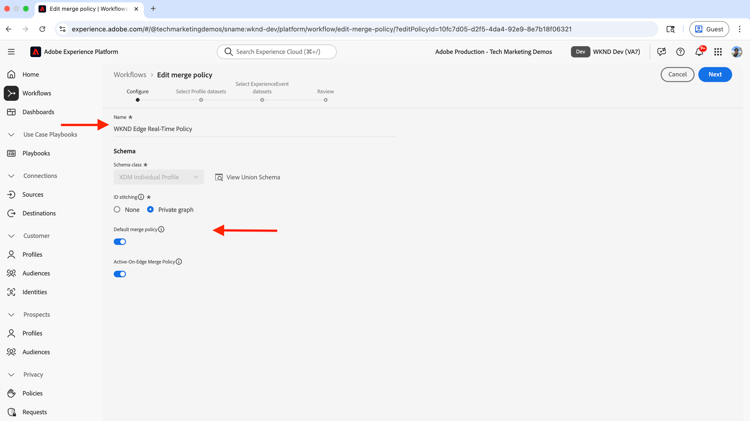Click the Next button
The height and width of the screenshot is (421, 750).
tap(715, 74)
